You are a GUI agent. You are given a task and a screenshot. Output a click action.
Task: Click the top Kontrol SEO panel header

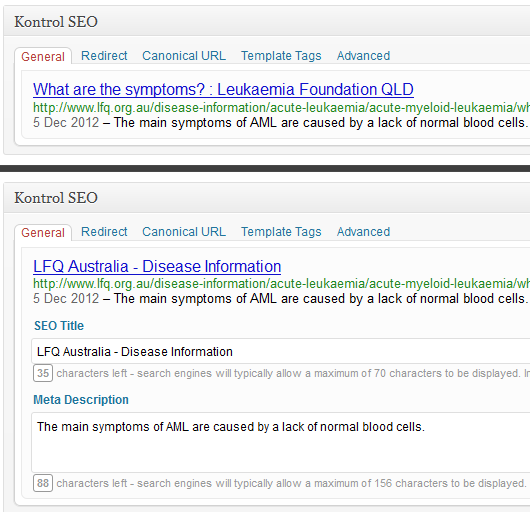267,21
